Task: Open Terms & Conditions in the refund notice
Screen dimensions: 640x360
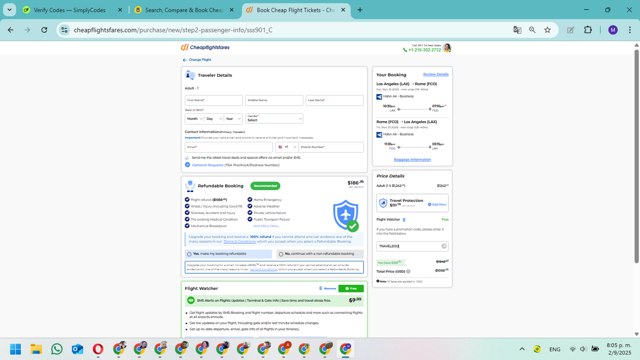Action: (x=240, y=242)
